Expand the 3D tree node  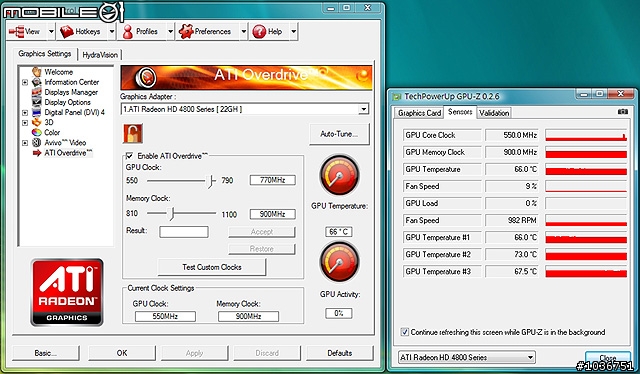point(25,122)
